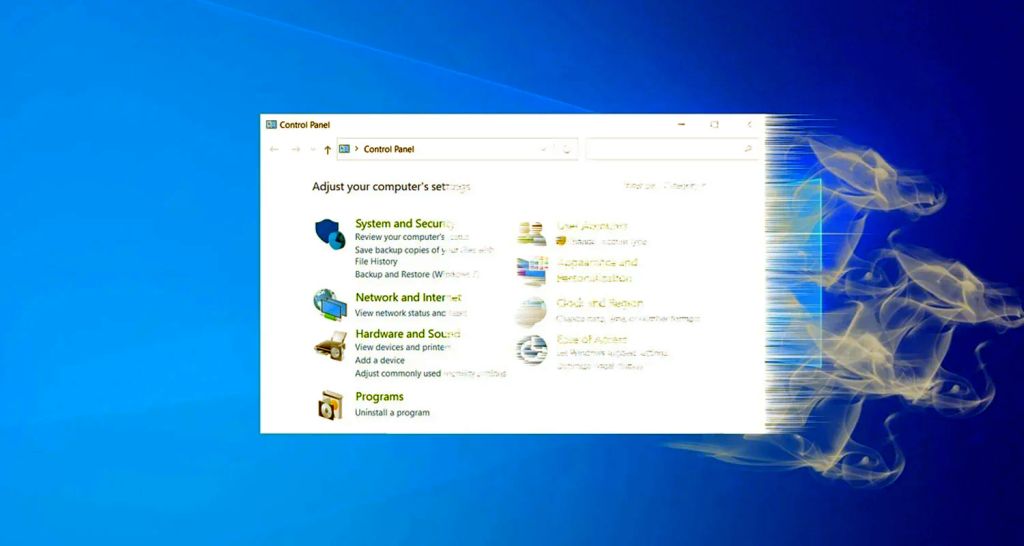Click Uninstall a program link
The height and width of the screenshot is (546, 1024).
(392, 413)
